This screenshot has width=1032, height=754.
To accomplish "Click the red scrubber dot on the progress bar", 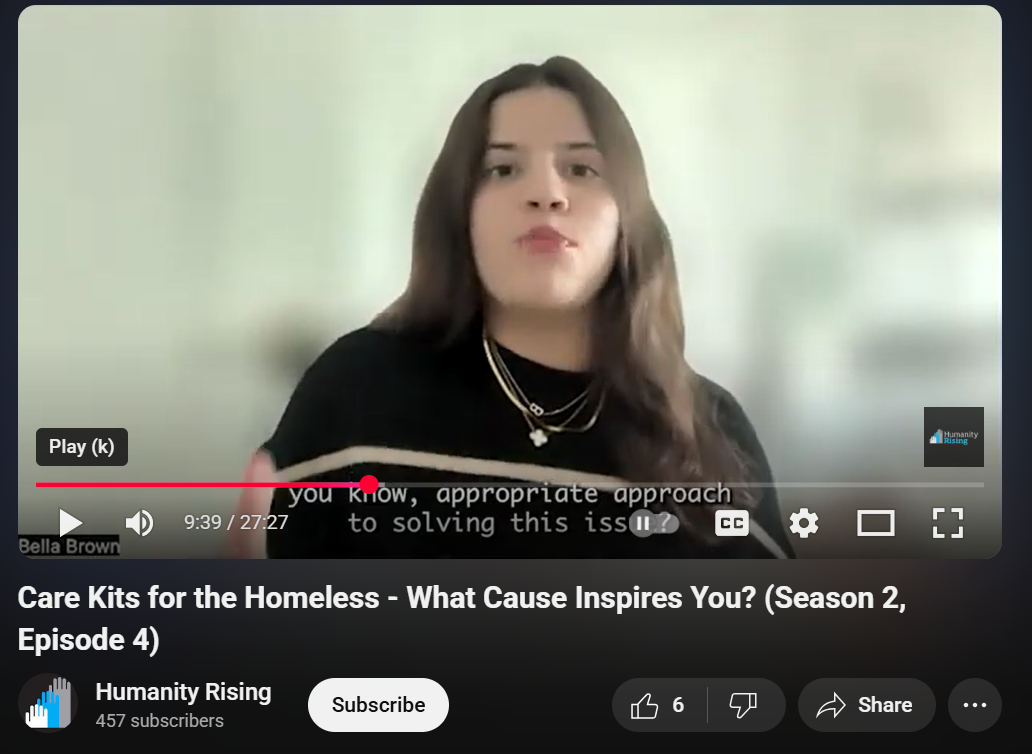I will pos(369,485).
